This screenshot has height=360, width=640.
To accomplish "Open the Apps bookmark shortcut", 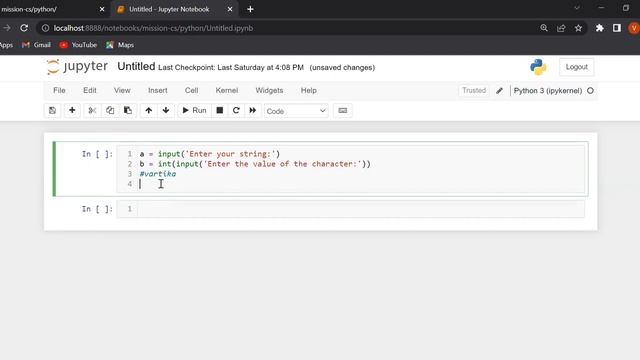I will [6, 45].
